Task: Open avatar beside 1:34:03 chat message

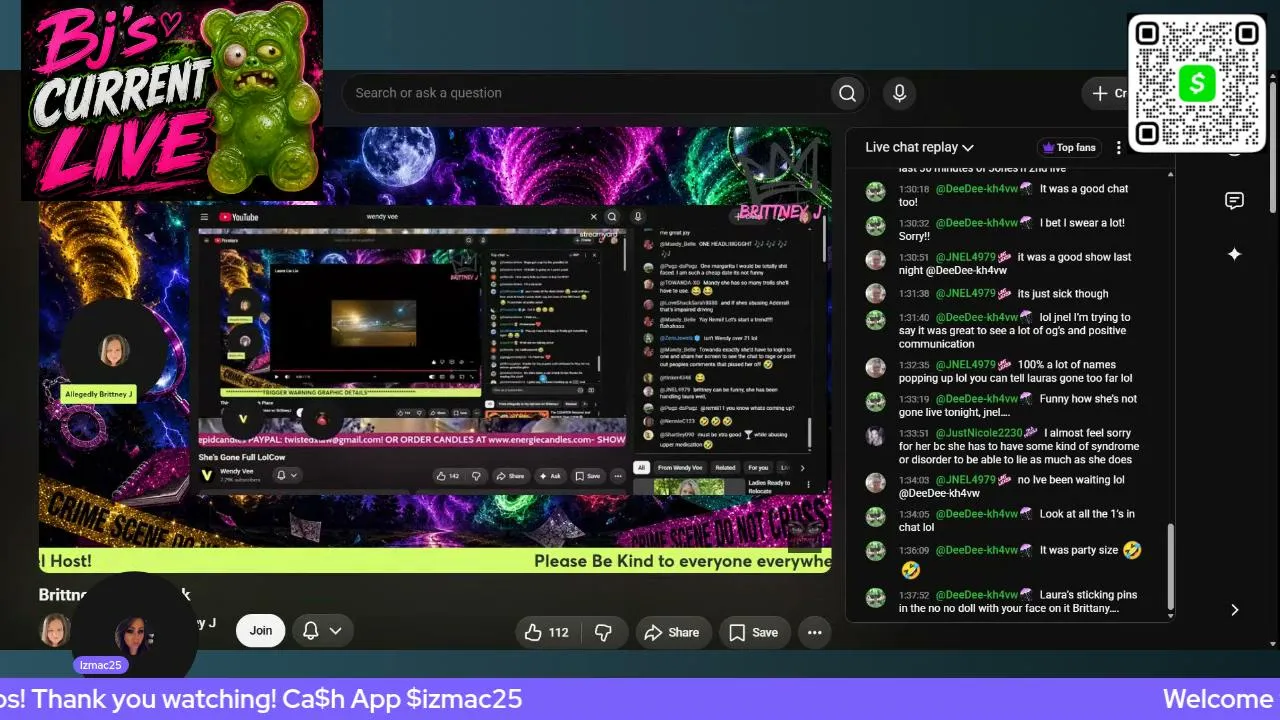Action: 875,482
